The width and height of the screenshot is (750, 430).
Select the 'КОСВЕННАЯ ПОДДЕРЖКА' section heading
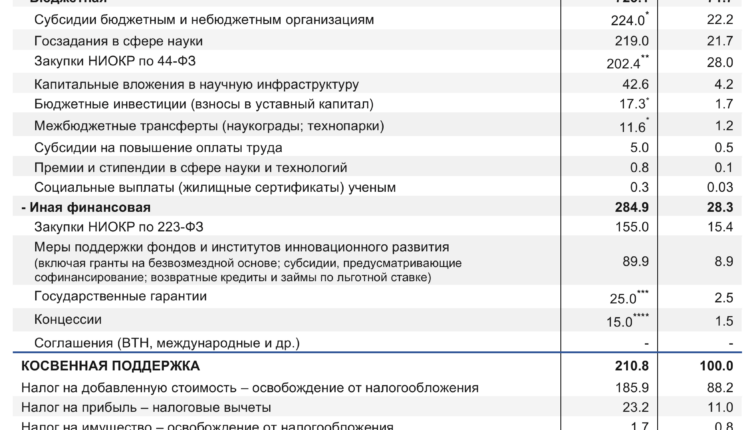(111, 366)
